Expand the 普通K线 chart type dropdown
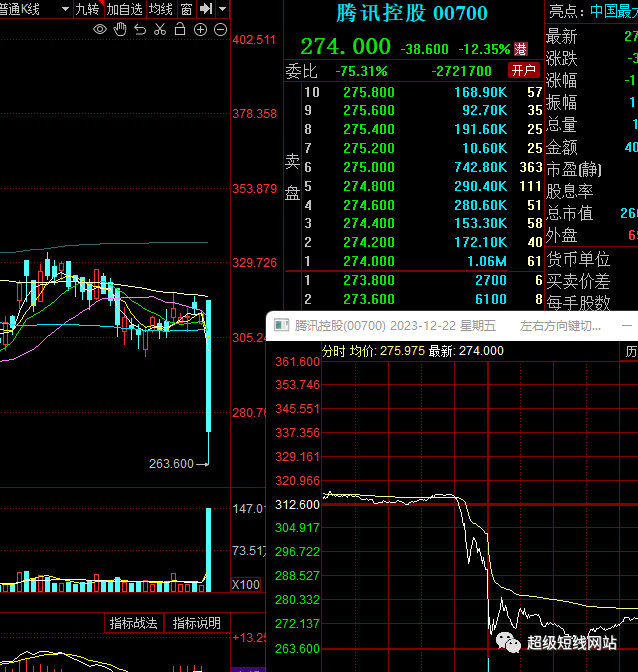Image resolution: width=638 pixels, height=672 pixels. 65,9
